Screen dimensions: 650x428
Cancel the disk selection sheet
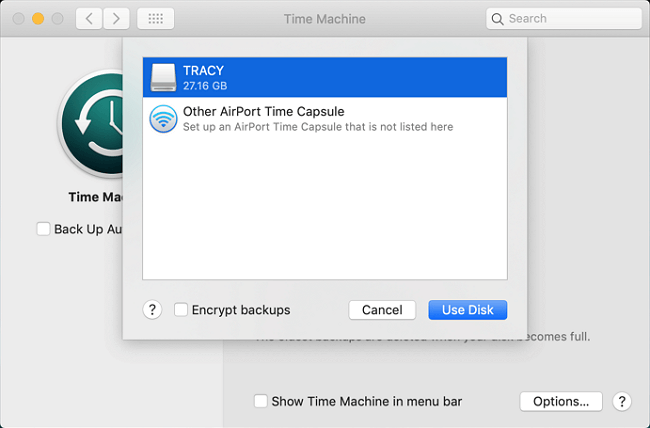pyautogui.click(x=382, y=310)
